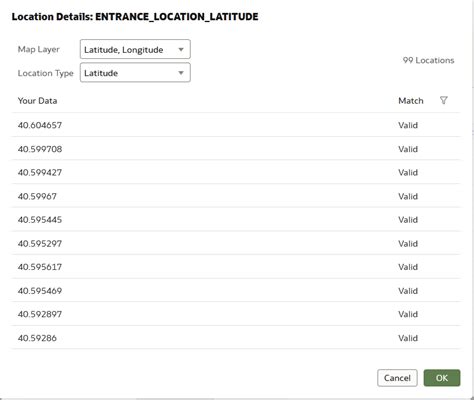
Task: Click the 99 Locations count label
Action: pyautogui.click(x=428, y=60)
